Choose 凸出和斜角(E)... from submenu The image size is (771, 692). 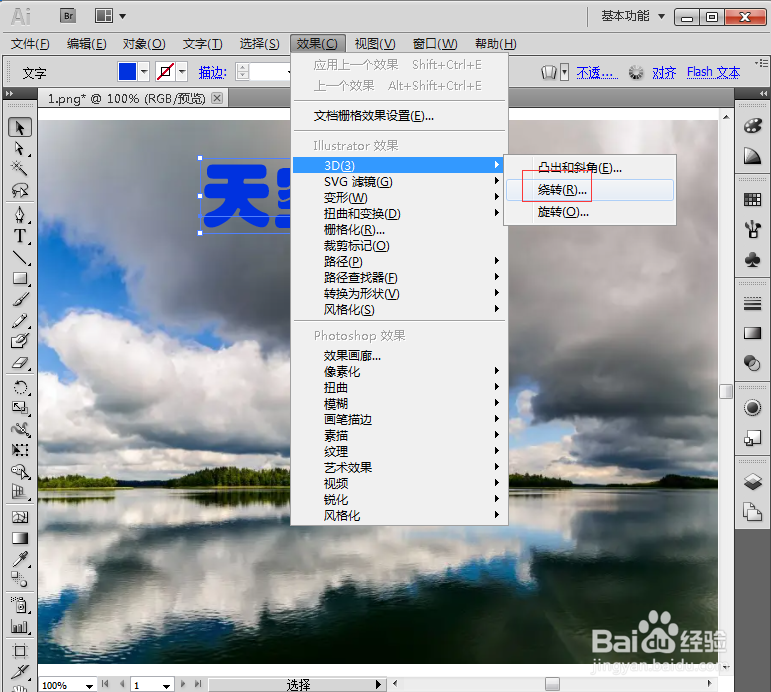coord(590,168)
